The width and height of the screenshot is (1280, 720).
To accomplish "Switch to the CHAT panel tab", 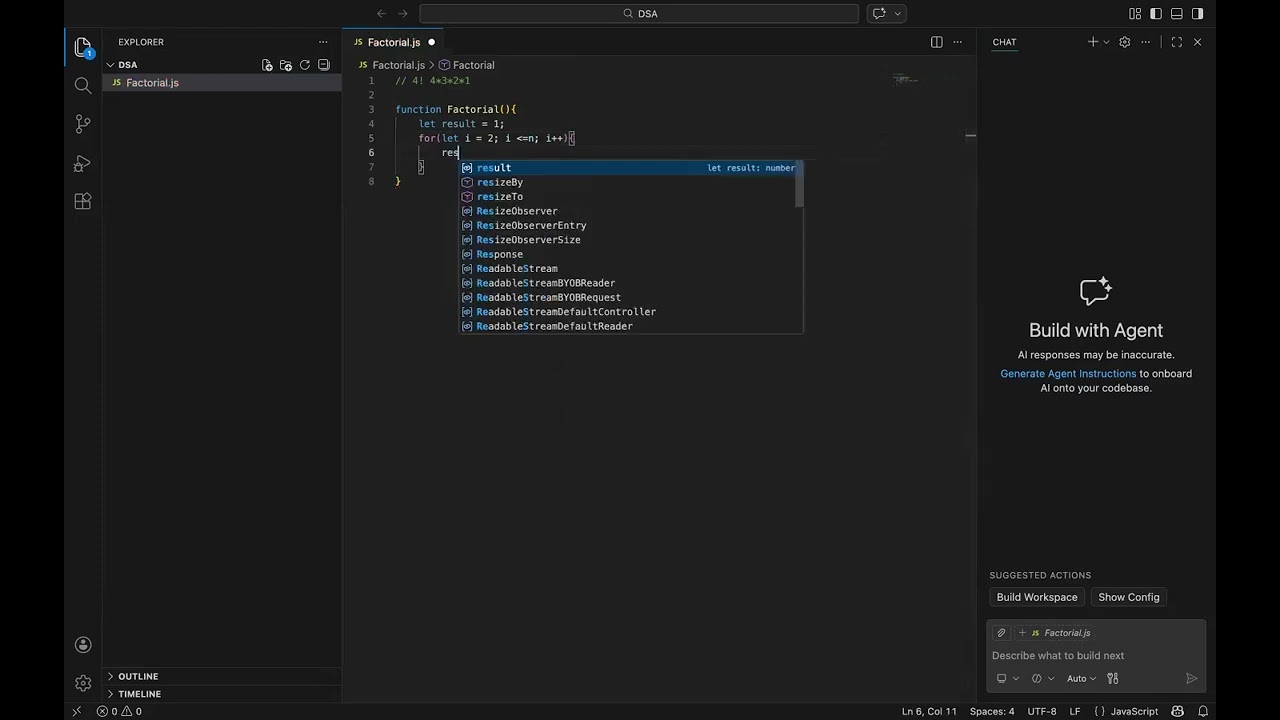I will 1004,42.
